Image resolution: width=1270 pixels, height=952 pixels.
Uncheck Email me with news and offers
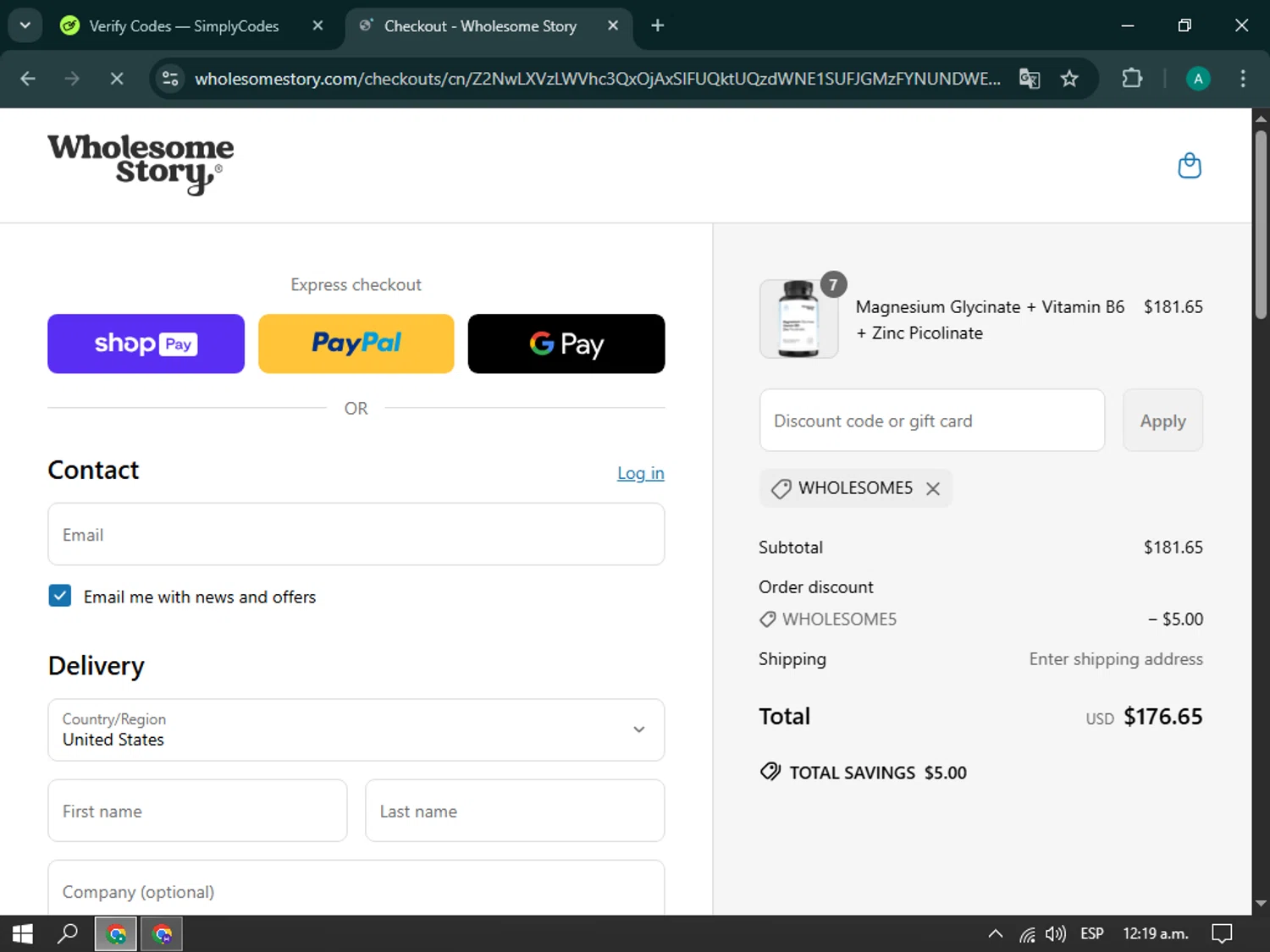(60, 596)
